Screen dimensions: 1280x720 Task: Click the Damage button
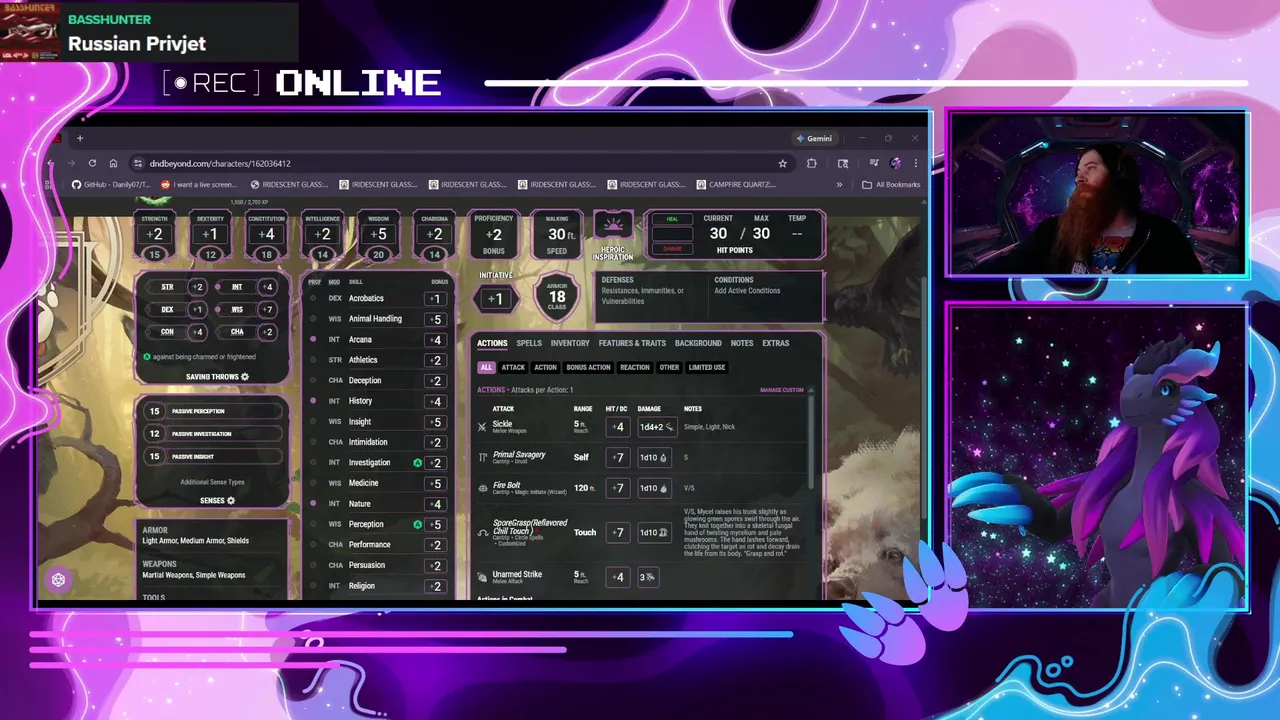pyautogui.click(x=672, y=249)
